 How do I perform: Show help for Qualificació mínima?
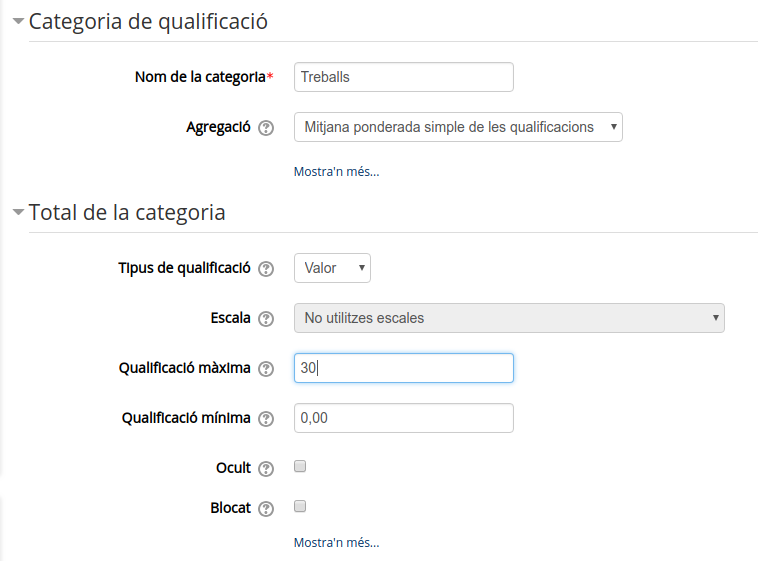click(x=266, y=418)
